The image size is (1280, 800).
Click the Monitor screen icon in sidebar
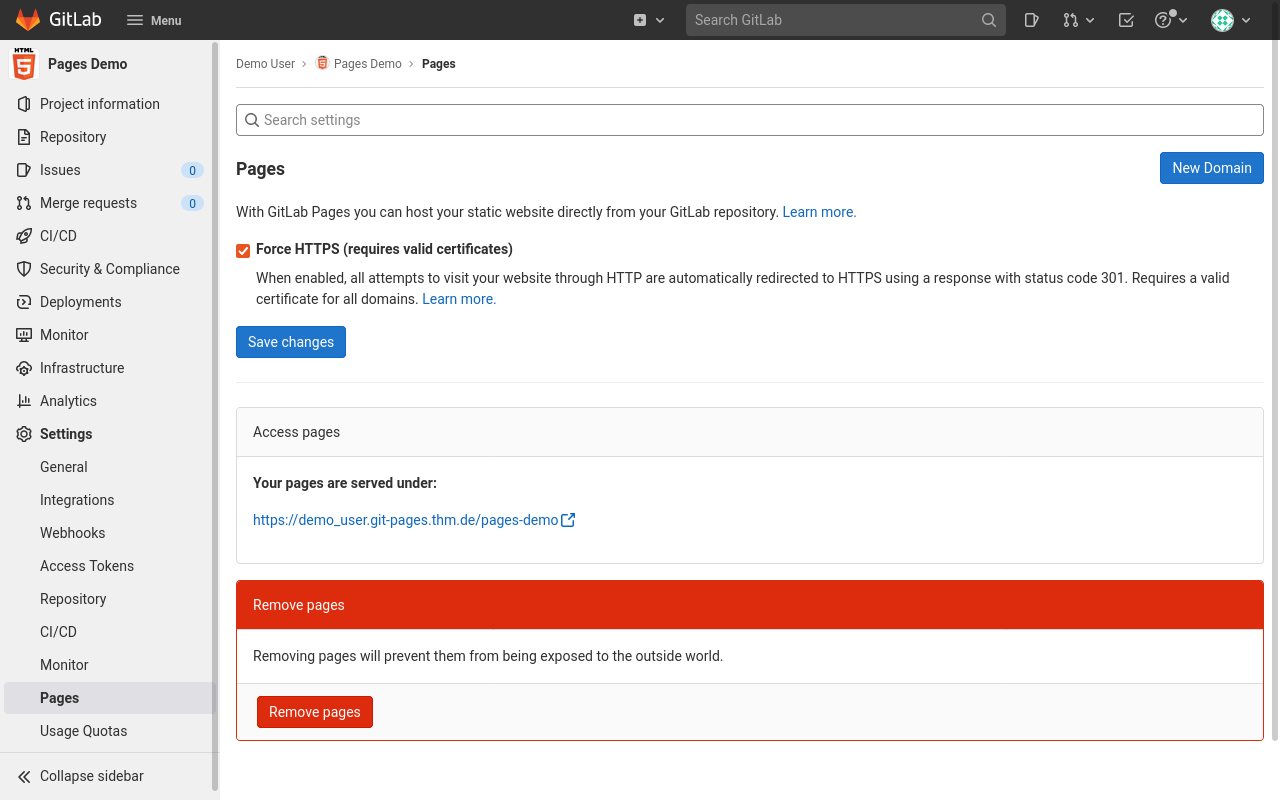pos(24,335)
